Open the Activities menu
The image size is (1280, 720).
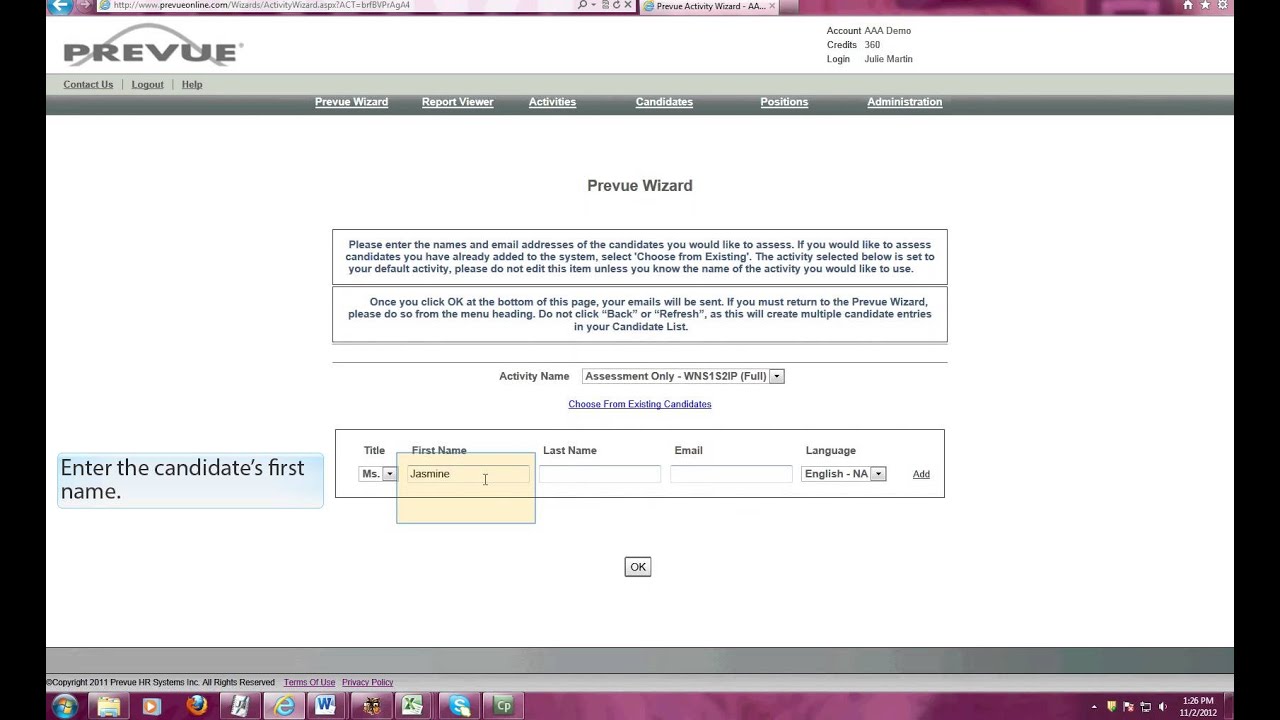[552, 102]
